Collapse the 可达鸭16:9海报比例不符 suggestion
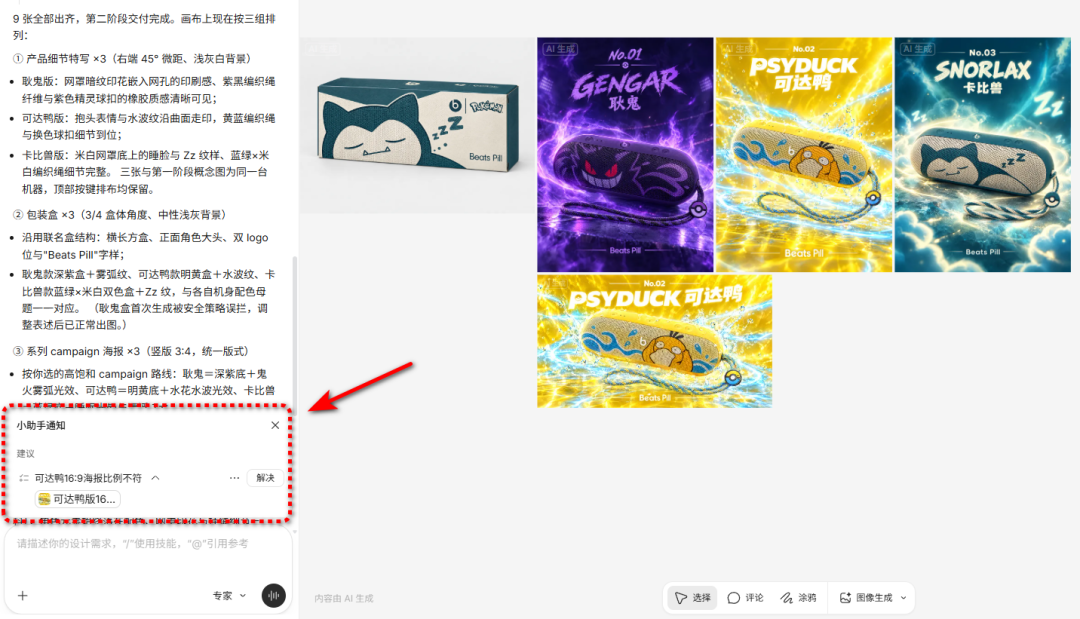 [x=156, y=478]
